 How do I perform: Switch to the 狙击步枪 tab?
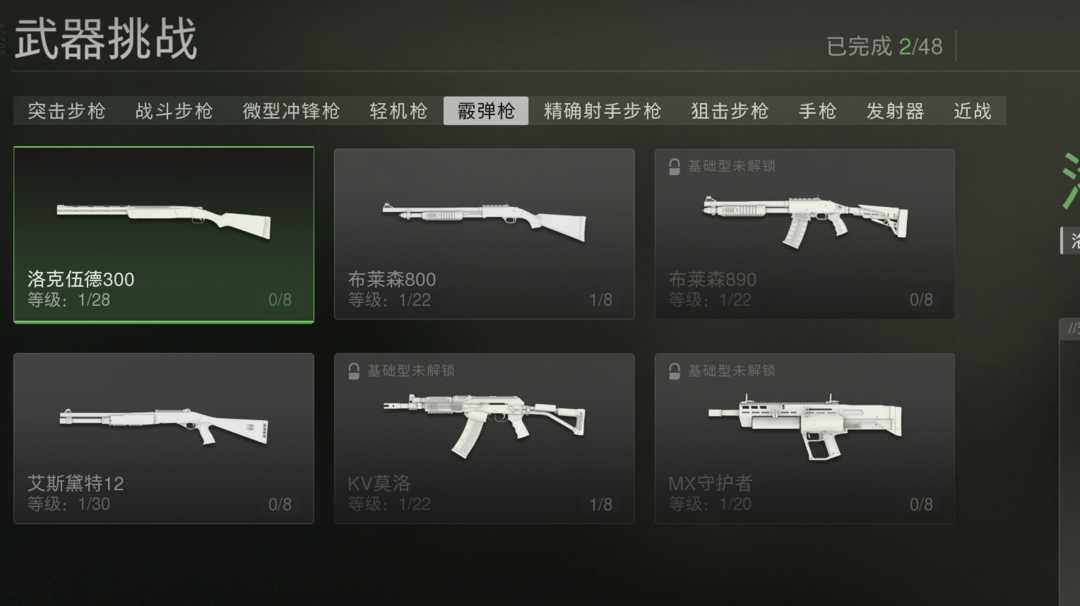click(x=730, y=111)
